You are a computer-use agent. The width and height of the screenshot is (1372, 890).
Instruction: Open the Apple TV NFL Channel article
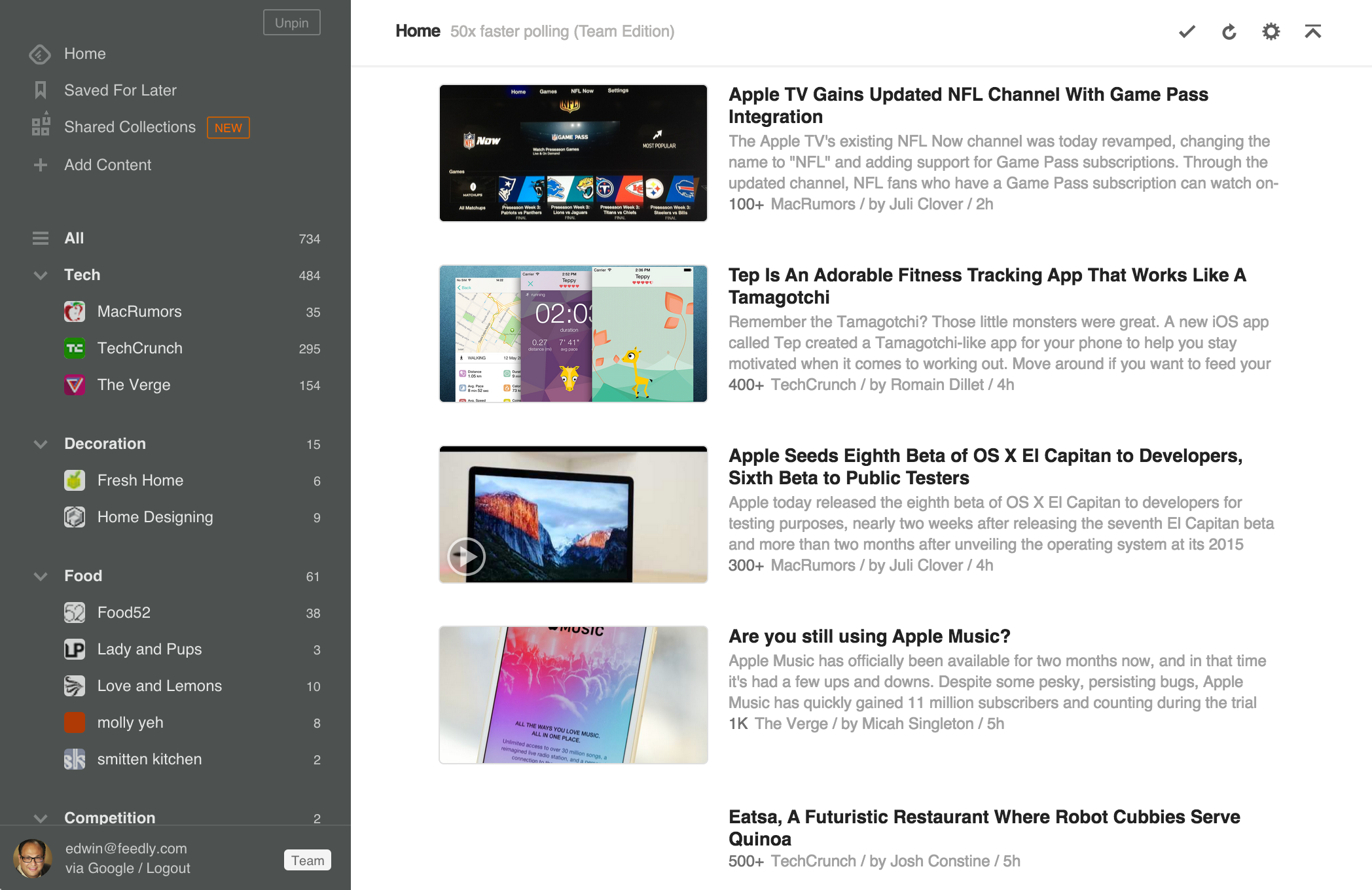[x=967, y=104]
